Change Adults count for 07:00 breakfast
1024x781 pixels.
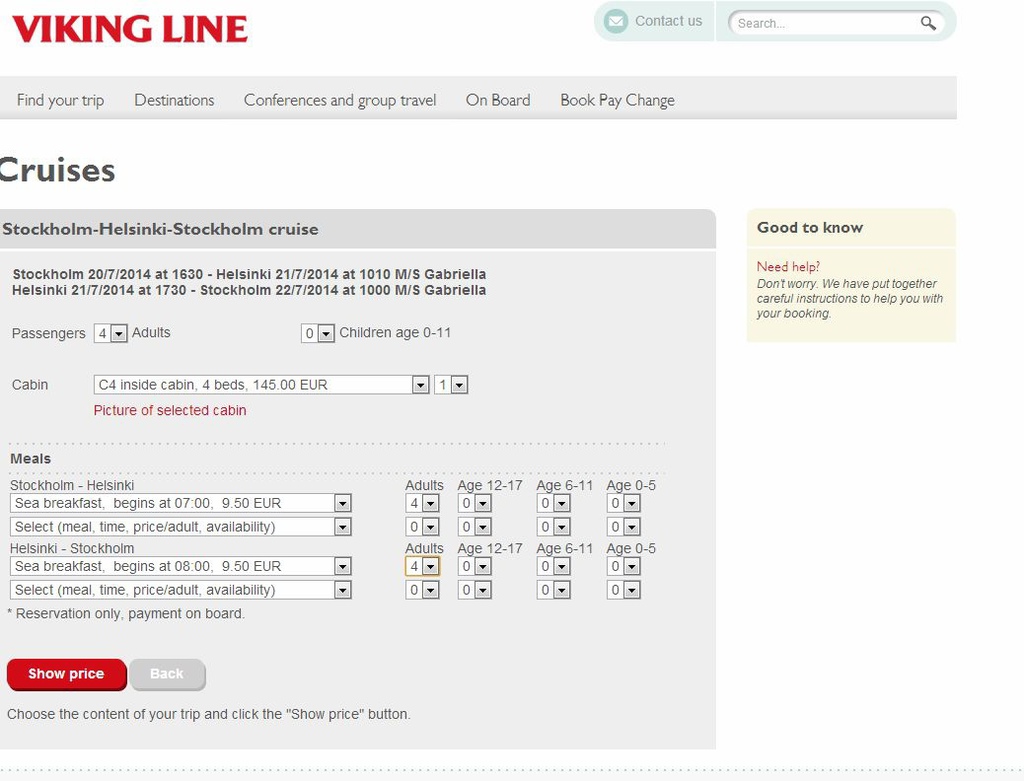[422, 503]
